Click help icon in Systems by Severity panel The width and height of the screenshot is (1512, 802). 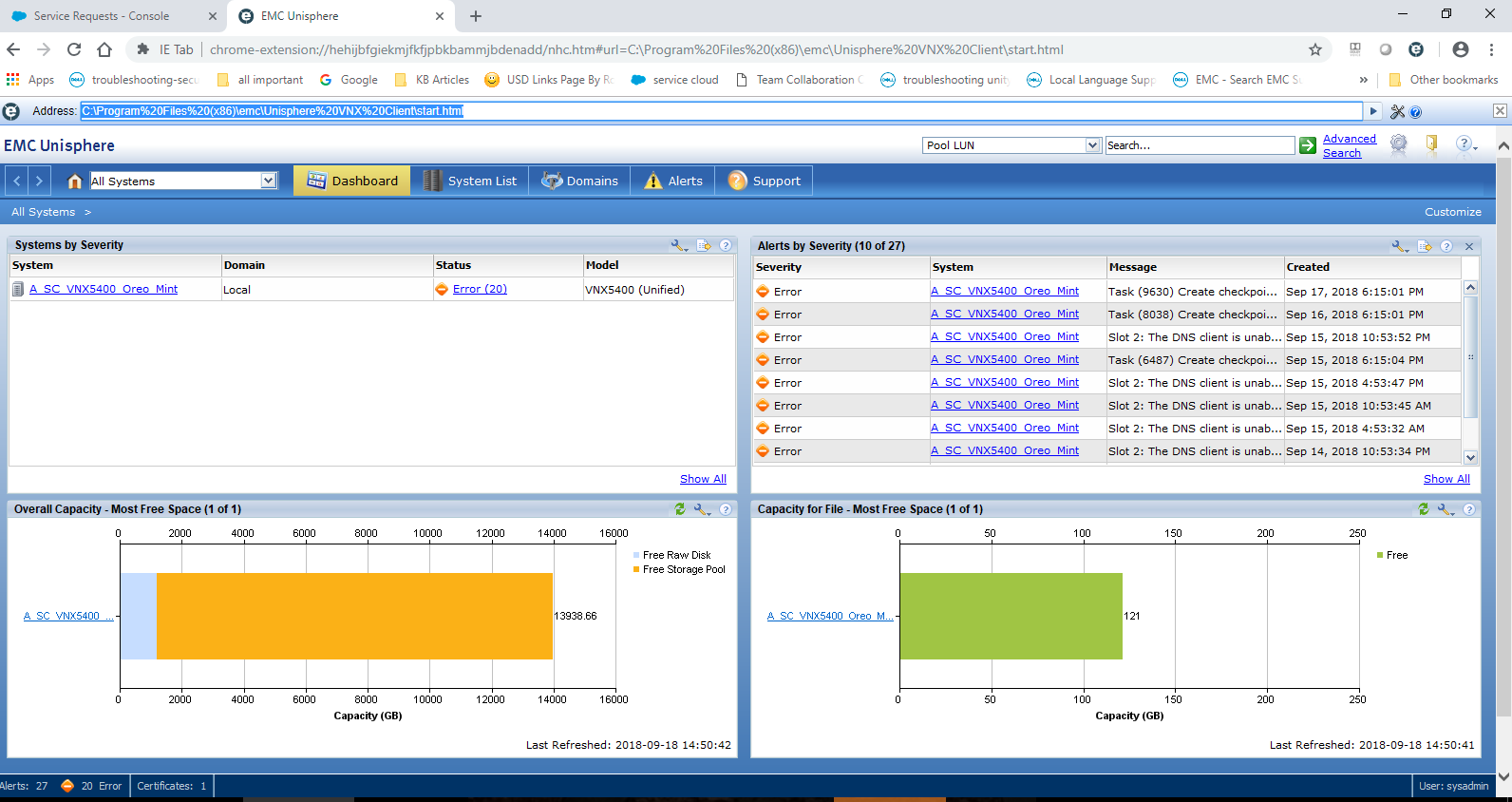click(726, 245)
